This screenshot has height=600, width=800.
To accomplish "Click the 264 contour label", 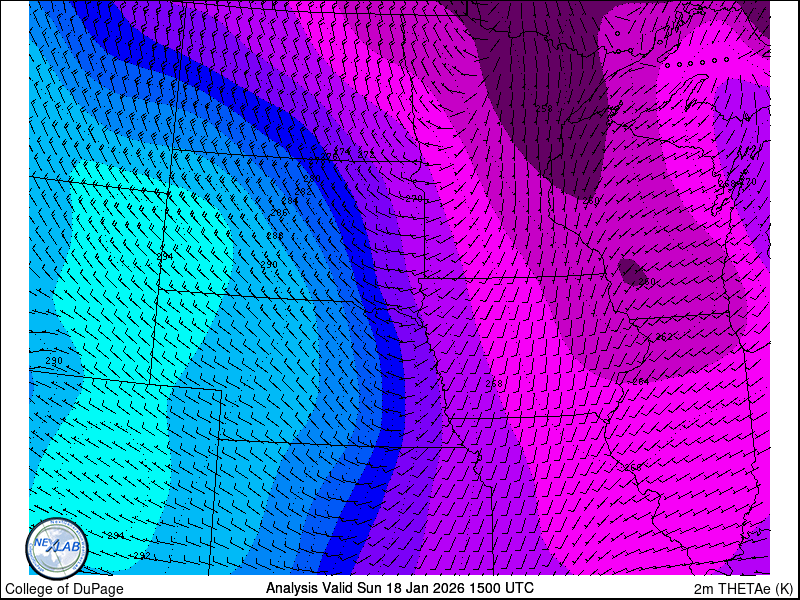I will 640,381.
